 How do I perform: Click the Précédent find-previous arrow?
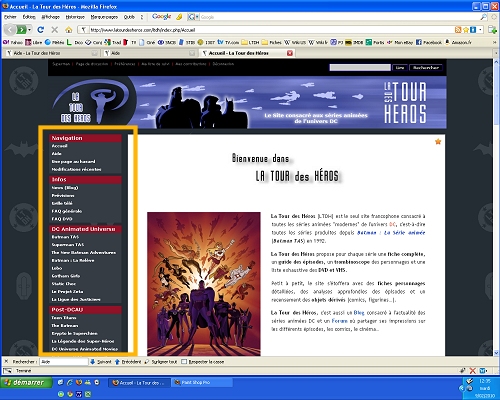pos(128,362)
